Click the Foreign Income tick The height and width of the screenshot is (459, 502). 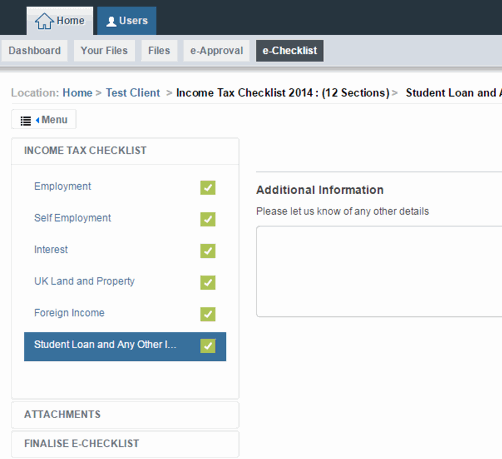coord(208,314)
